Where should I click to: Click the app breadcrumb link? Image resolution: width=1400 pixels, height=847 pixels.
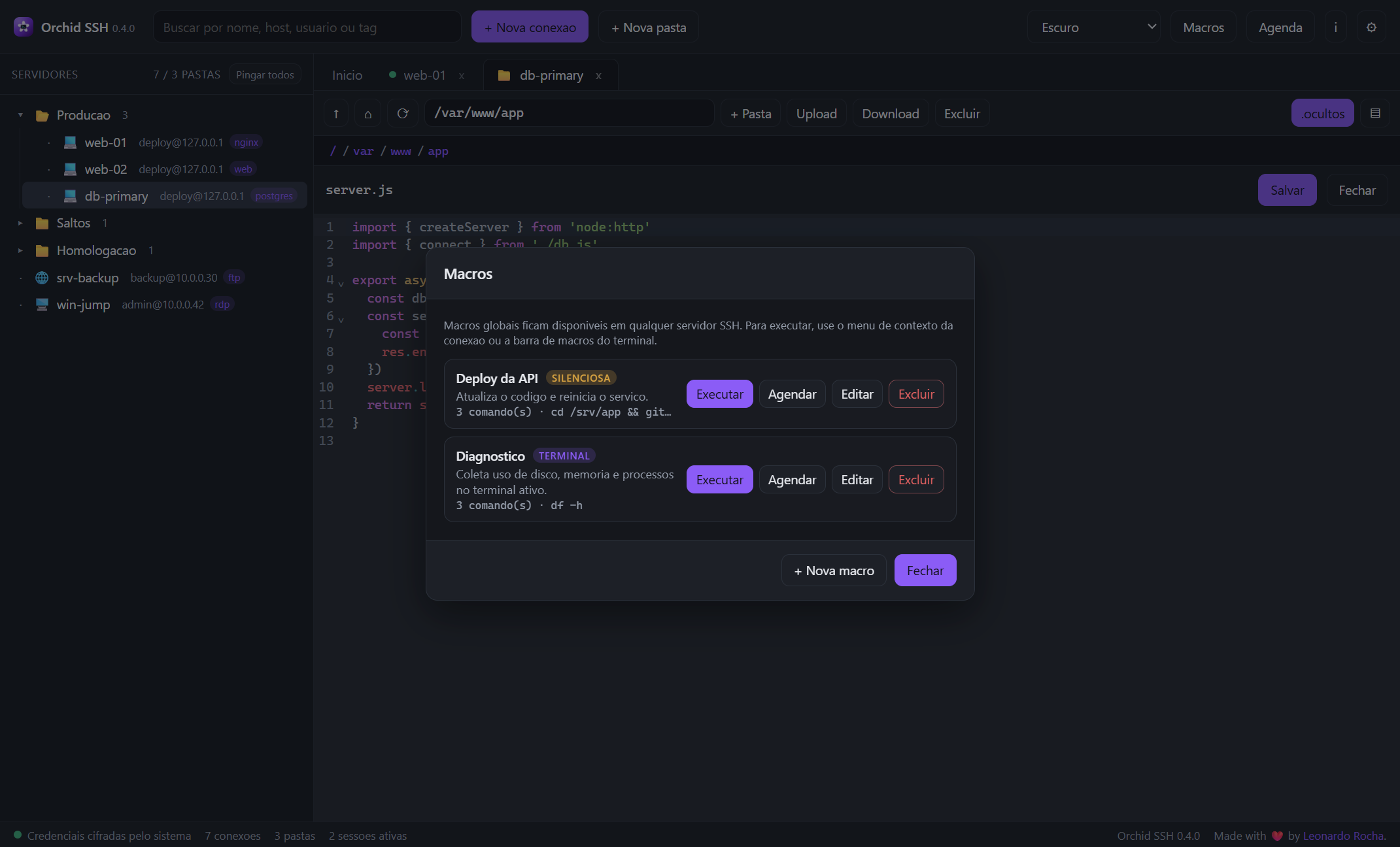click(x=438, y=151)
